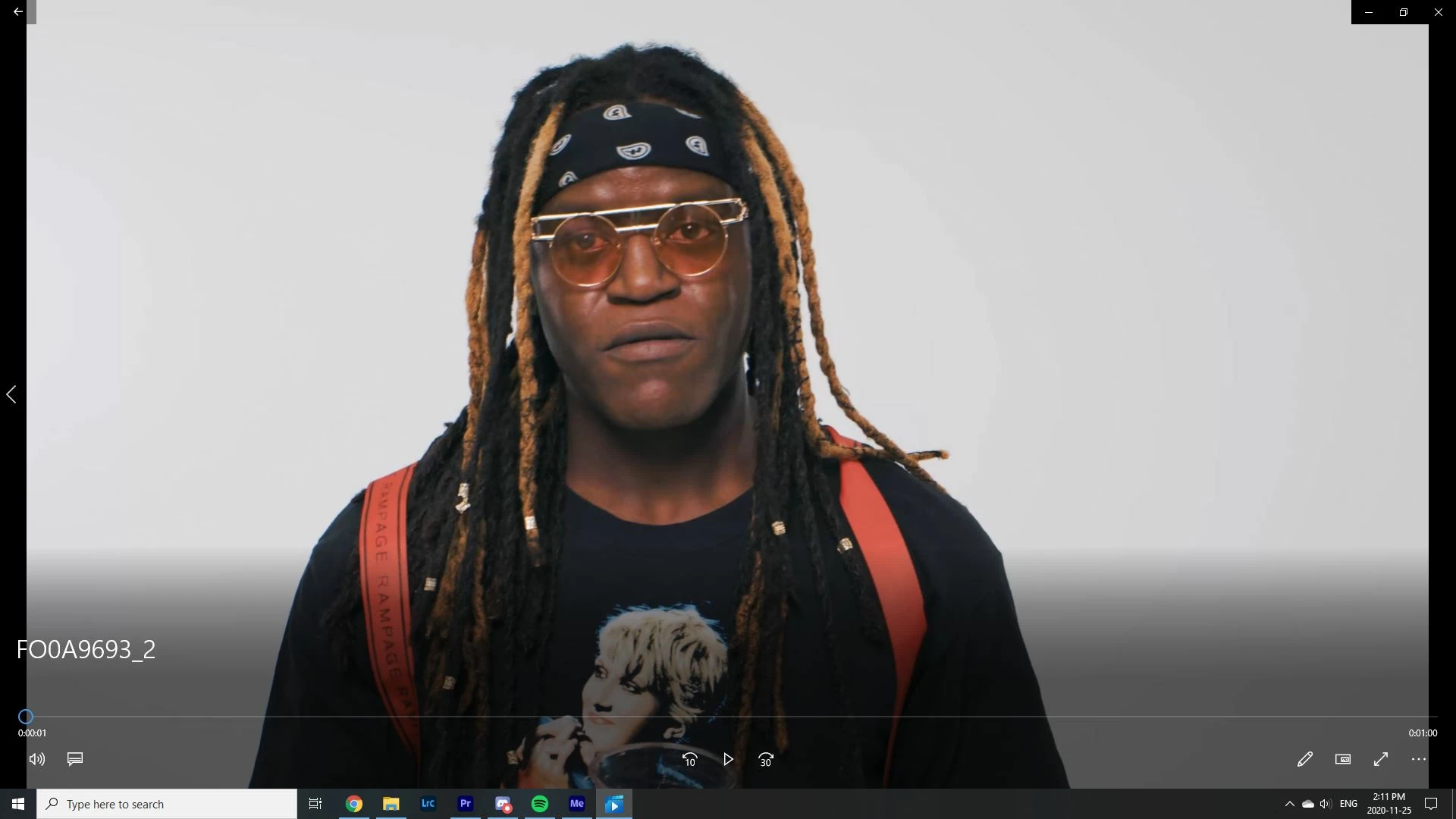Open the edit pencil tool

click(x=1304, y=759)
